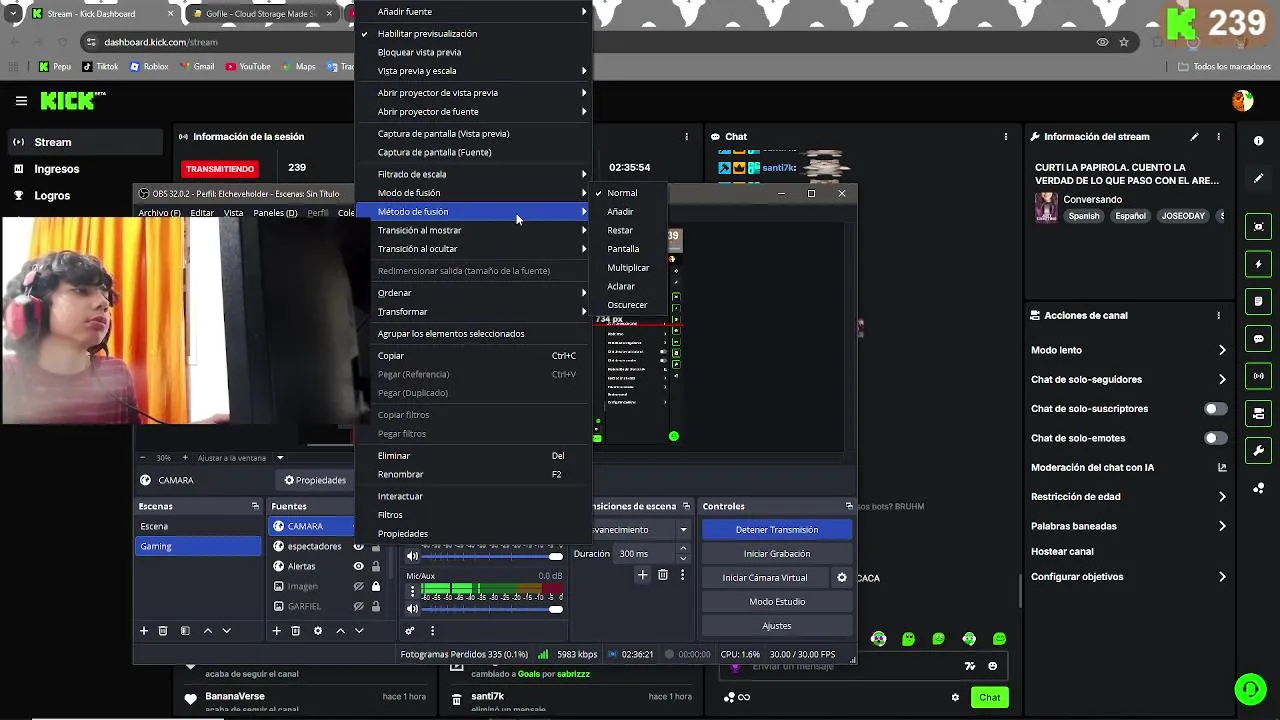This screenshot has width=1280, height=720.
Task: Click Iniciar Grabación button
Action: (777, 554)
